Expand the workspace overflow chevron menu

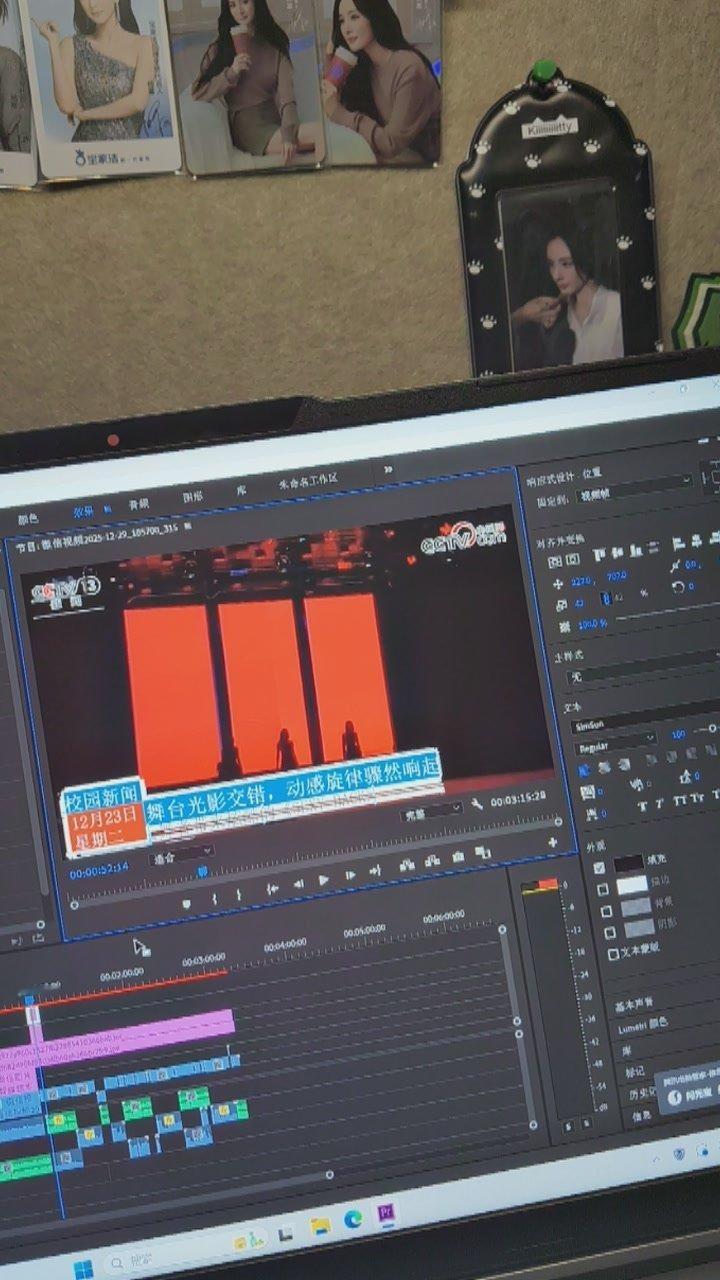(x=388, y=469)
